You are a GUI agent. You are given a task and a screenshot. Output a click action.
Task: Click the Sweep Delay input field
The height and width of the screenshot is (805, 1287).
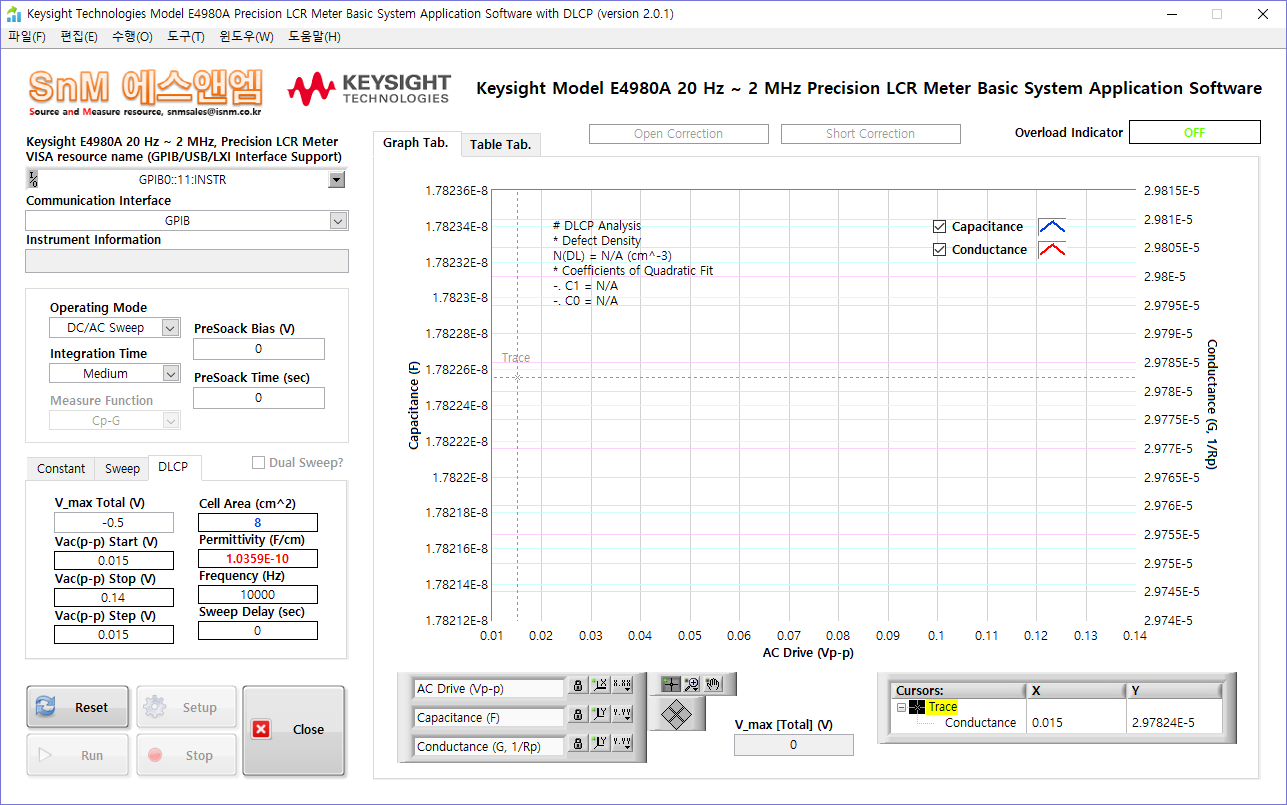258,631
